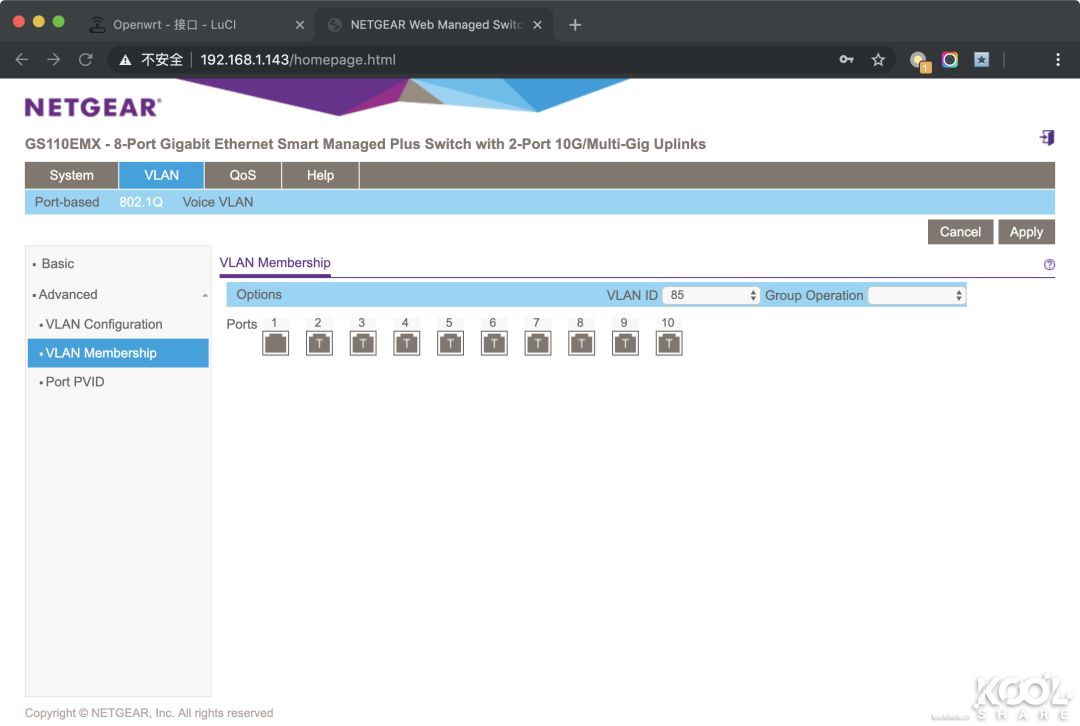This screenshot has height=726, width=1080.
Task: Click the Options label
Action: tap(259, 294)
